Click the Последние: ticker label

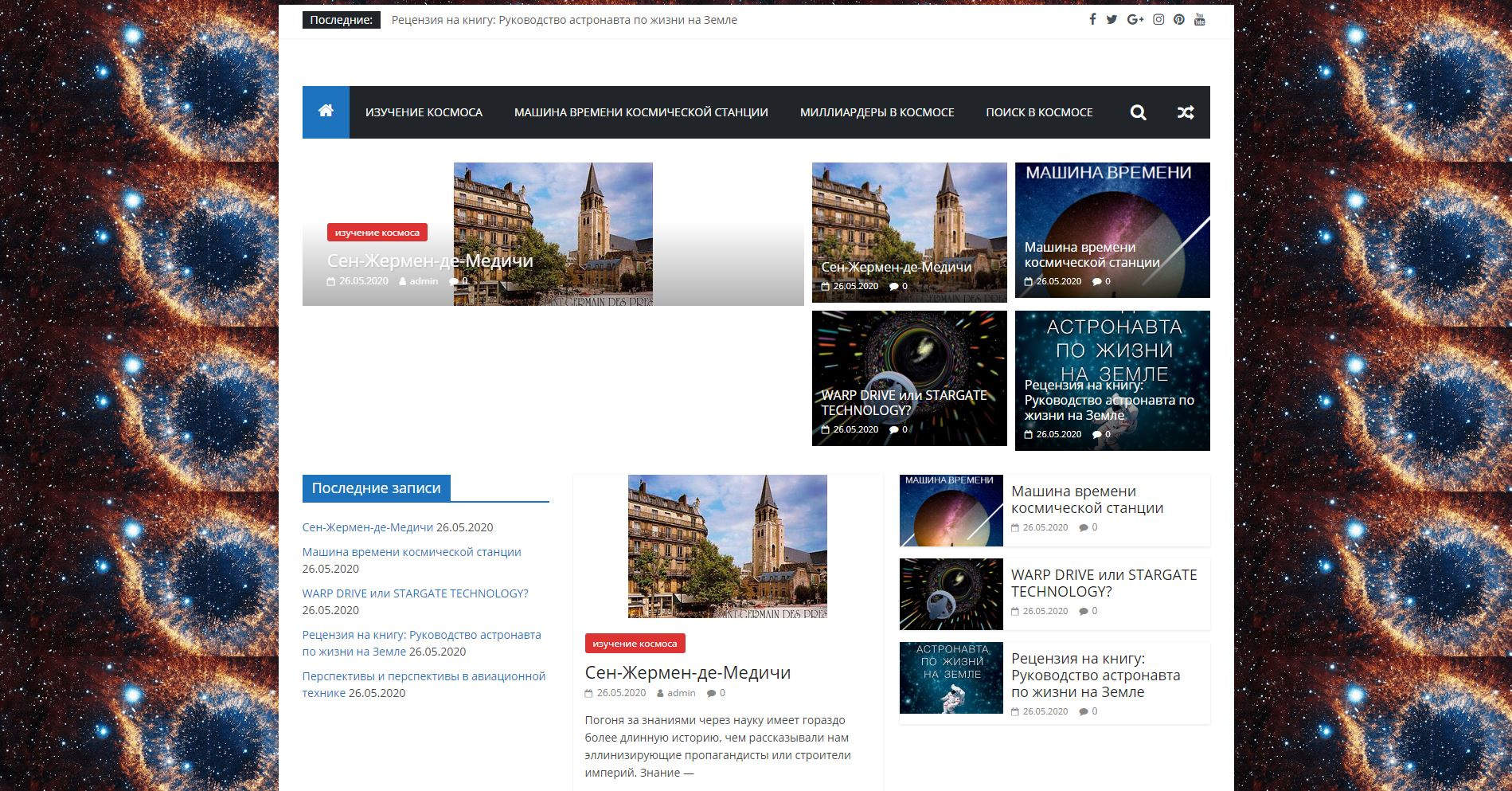pyautogui.click(x=341, y=20)
